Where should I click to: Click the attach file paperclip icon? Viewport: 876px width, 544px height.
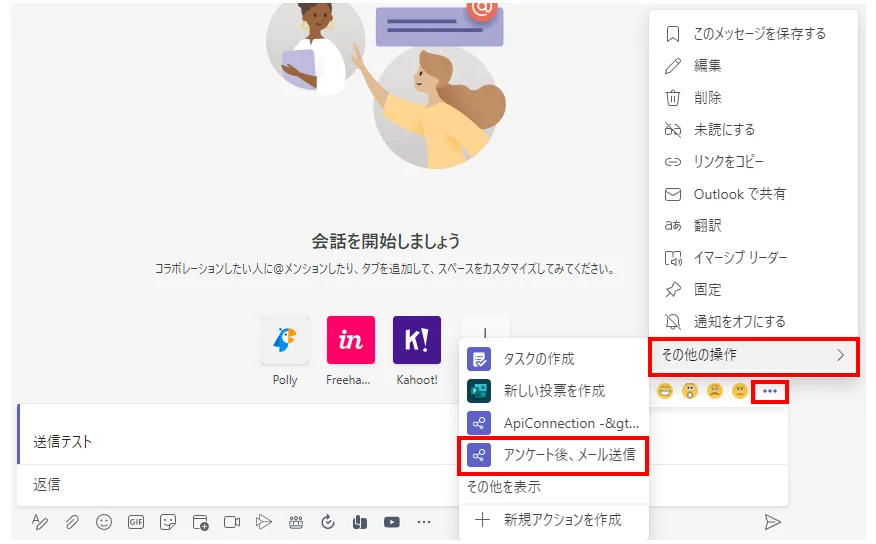click(72, 521)
